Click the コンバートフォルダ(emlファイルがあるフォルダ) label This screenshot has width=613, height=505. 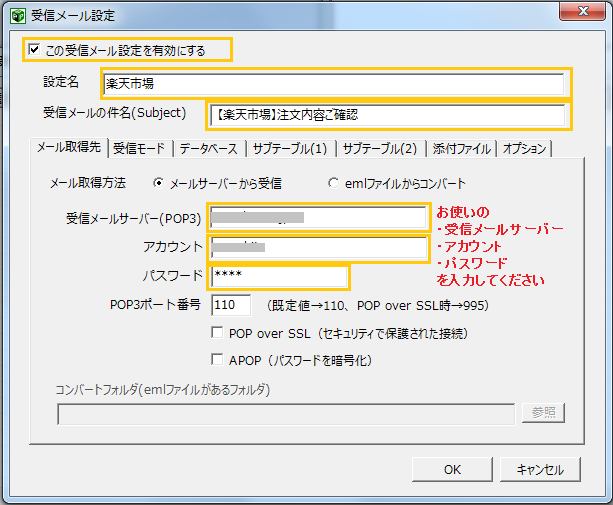(x=163, y=390)
